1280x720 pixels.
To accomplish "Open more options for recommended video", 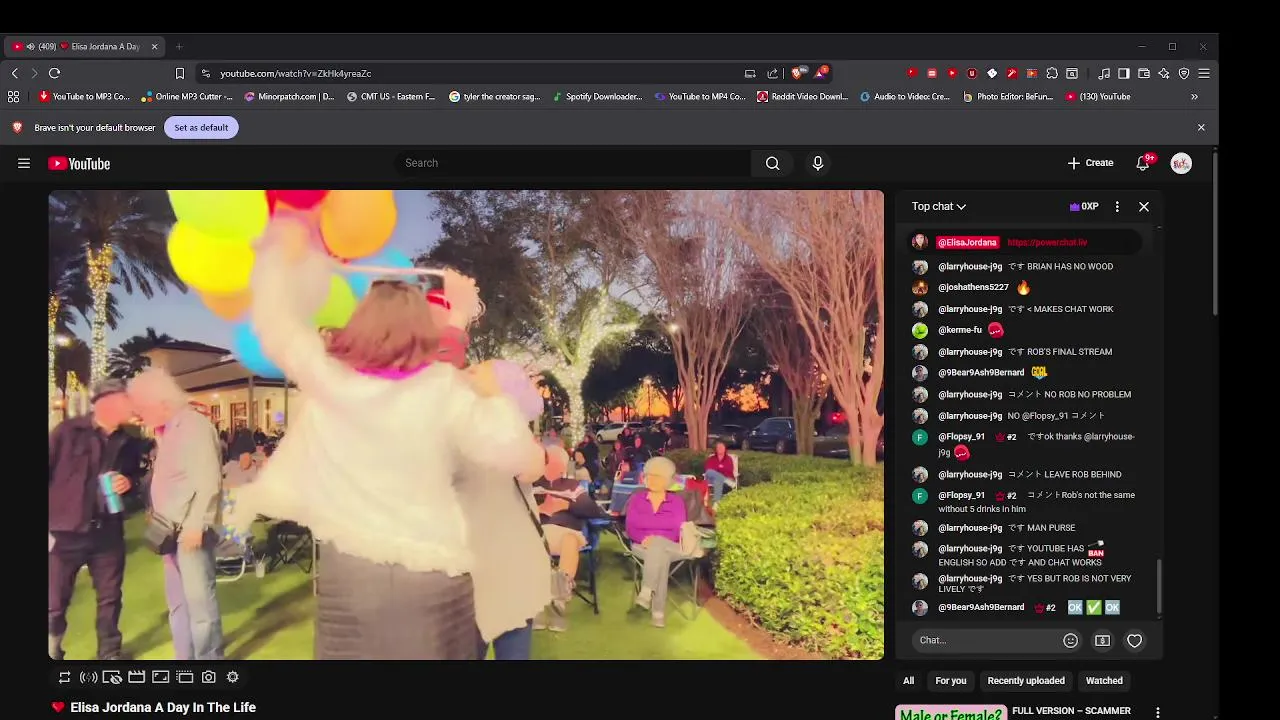I will coord(1158,712).
